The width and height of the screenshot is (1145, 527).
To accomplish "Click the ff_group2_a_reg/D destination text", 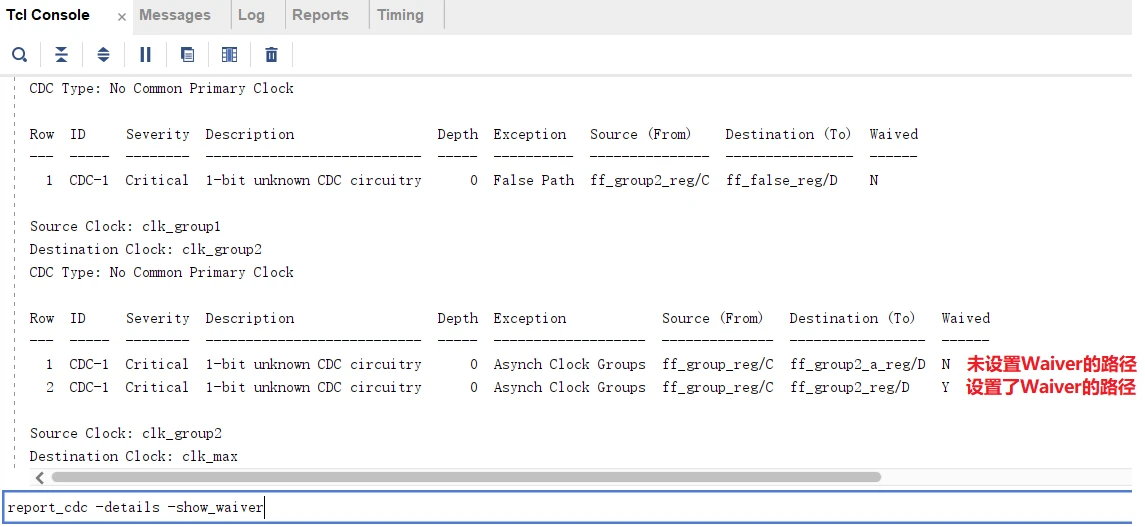I will tap(857, 364).
